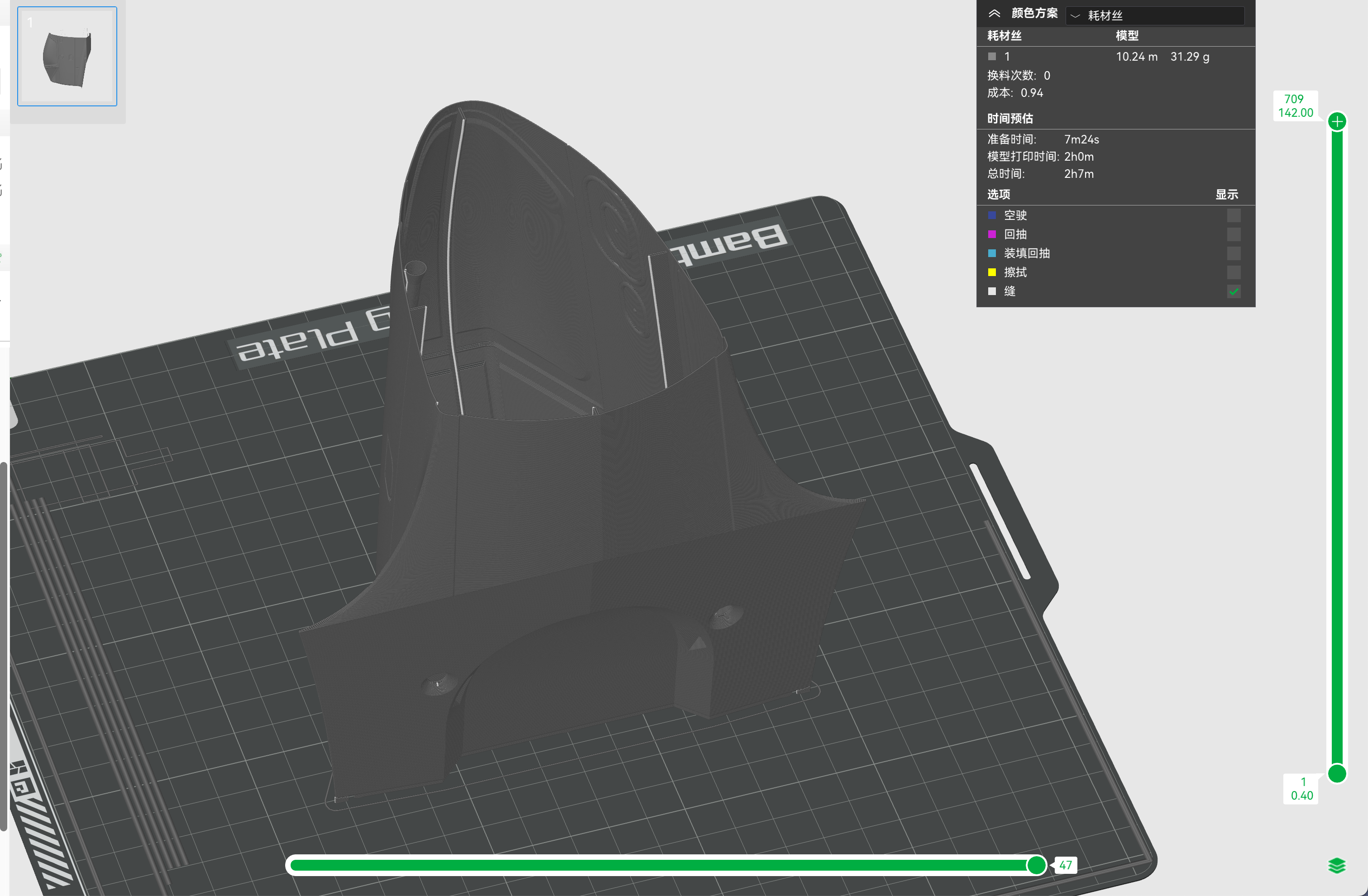Click the 709 layer number label
Screen dimensions: 1368x896
(x=1294, y=100)
